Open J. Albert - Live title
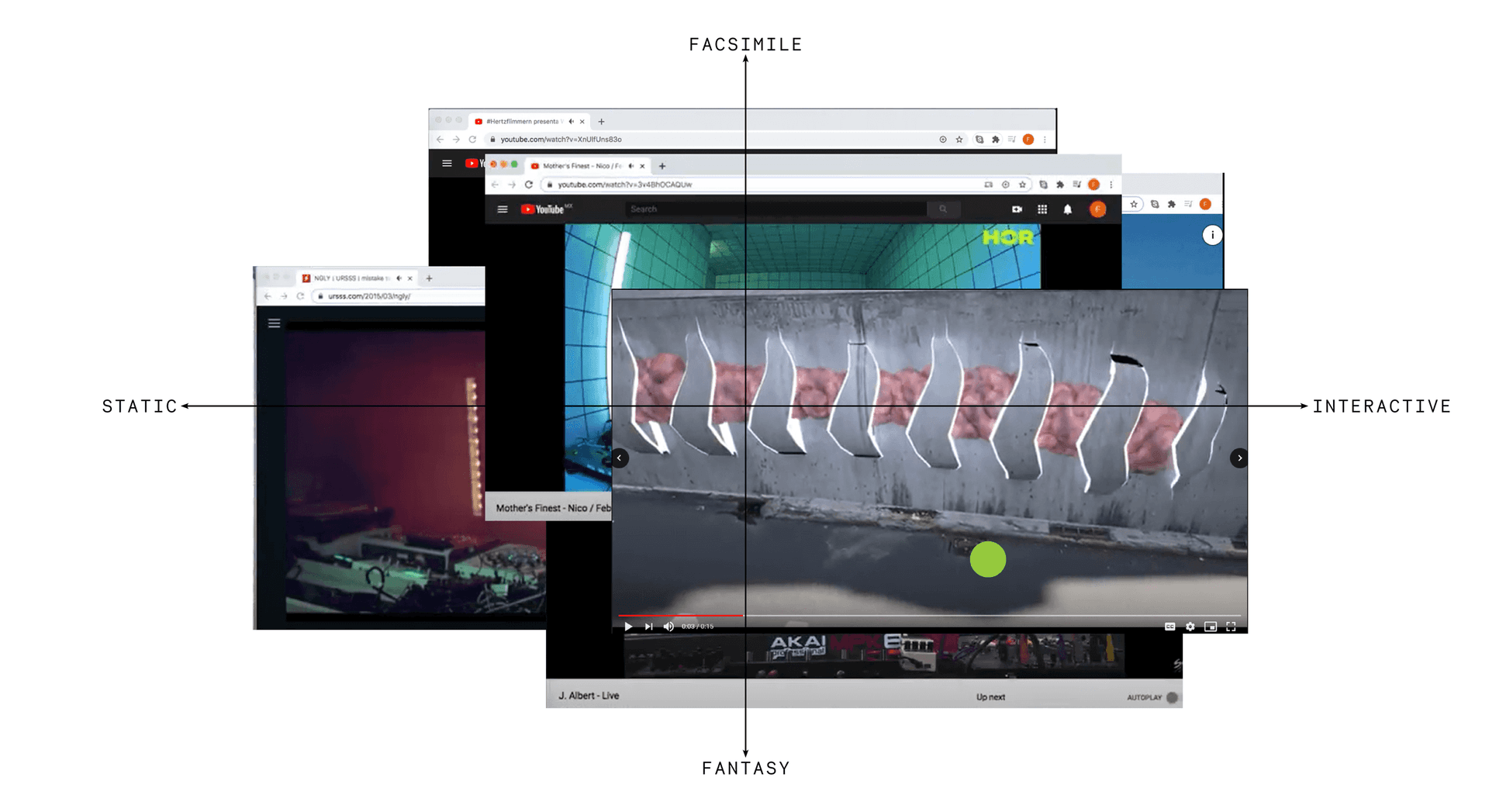This screenshot has height=812, width=1489. (589, 696)
